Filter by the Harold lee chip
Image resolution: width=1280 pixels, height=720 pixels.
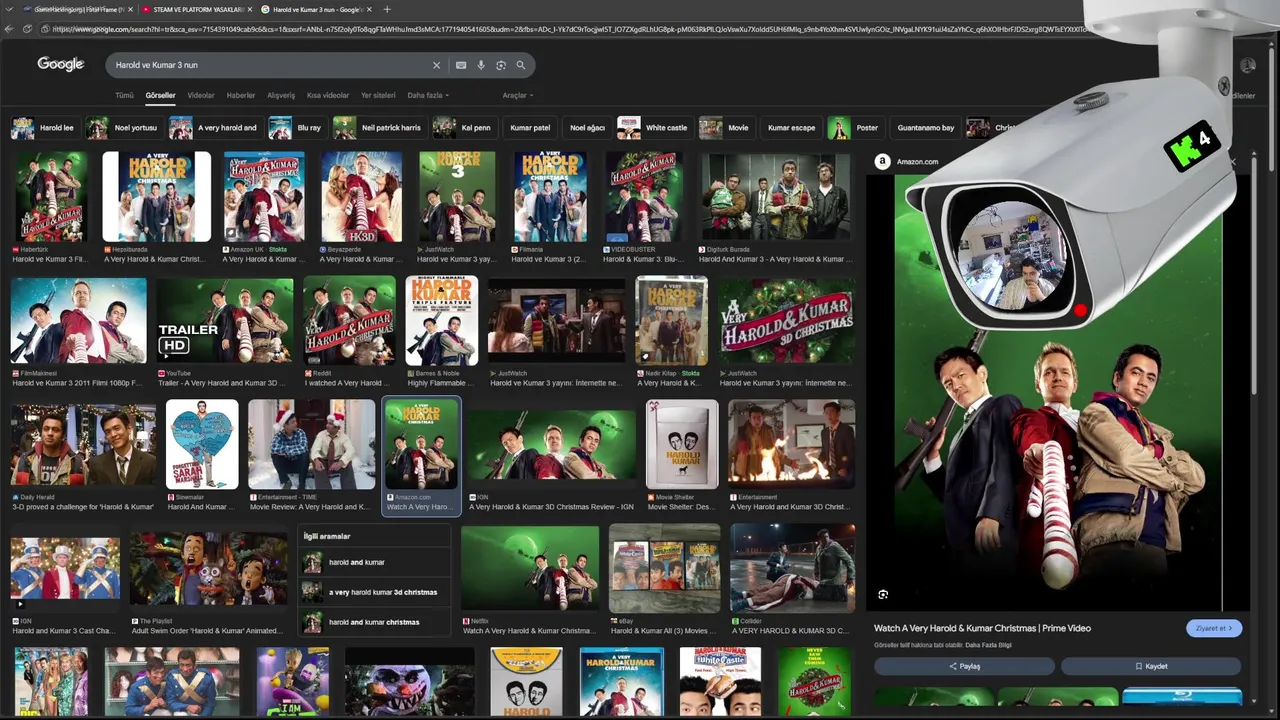pos(44,128)
